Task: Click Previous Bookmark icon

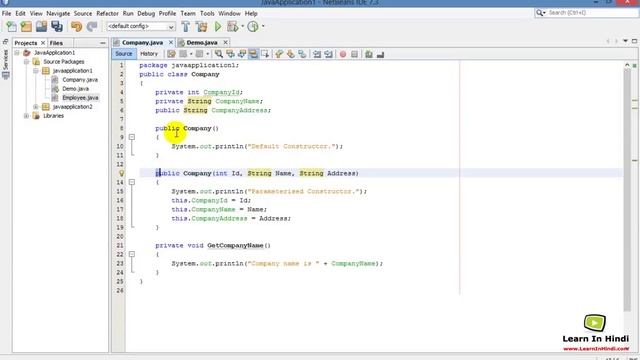Action: coord(279,54)
